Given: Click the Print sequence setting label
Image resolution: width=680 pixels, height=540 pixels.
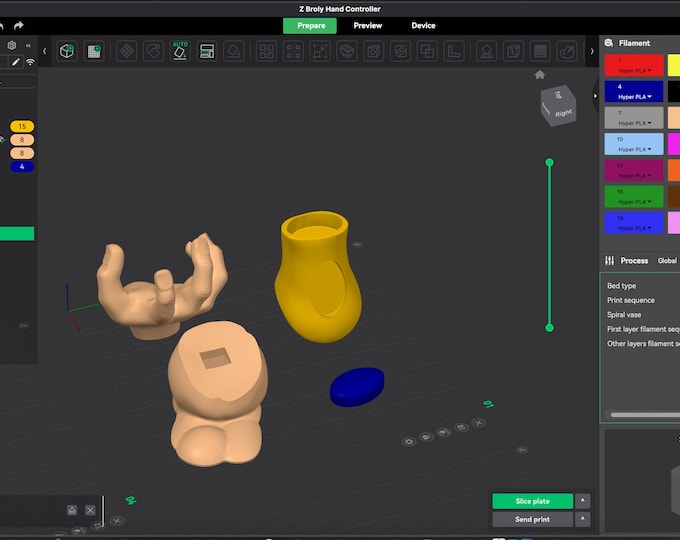Looking at the screenshot, I should [x=631, y=300].
